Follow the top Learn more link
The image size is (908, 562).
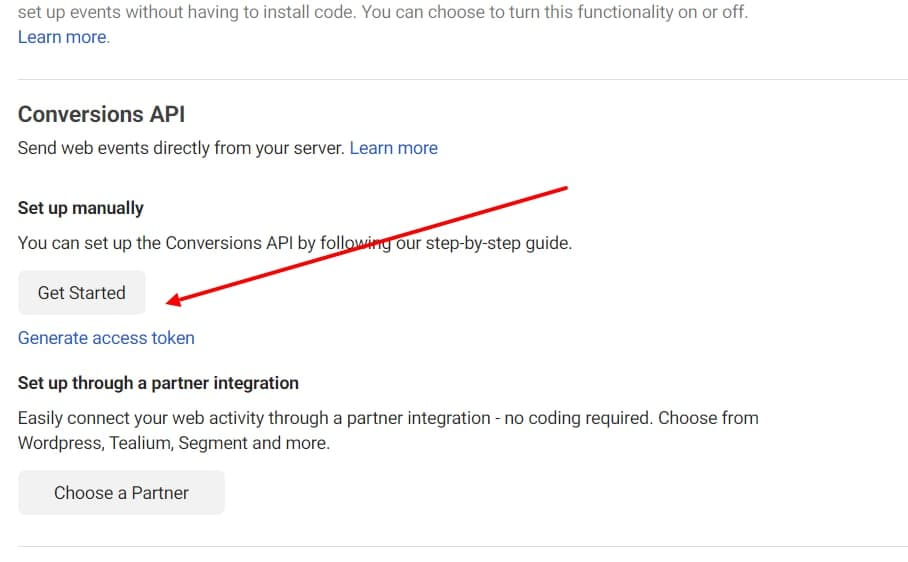click(x=63, y=37)
